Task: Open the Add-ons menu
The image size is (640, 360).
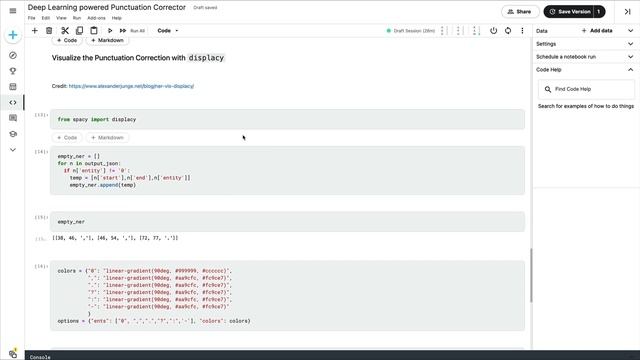Action: (96, 18)
